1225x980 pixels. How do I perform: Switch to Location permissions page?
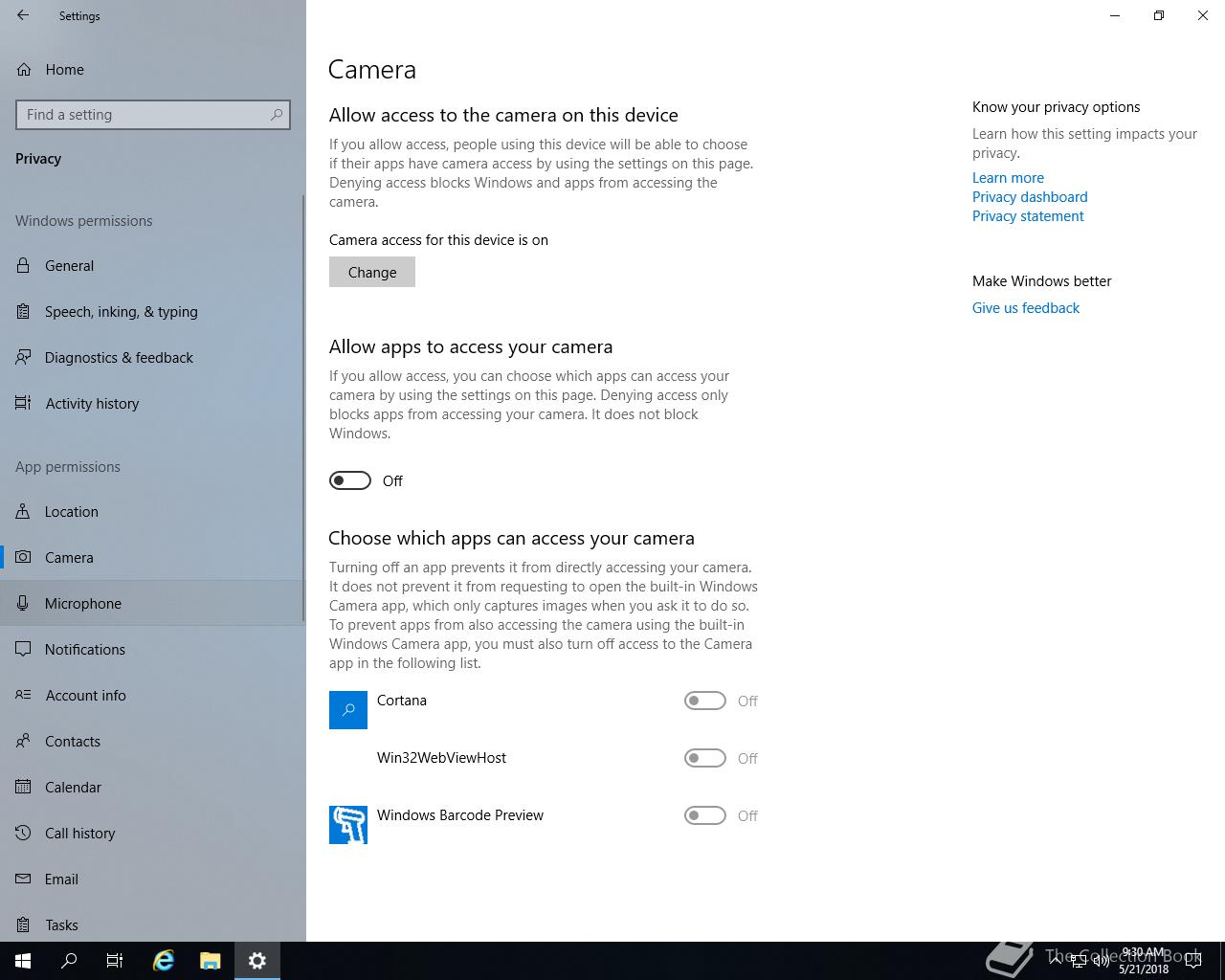(x=153, y=511)
